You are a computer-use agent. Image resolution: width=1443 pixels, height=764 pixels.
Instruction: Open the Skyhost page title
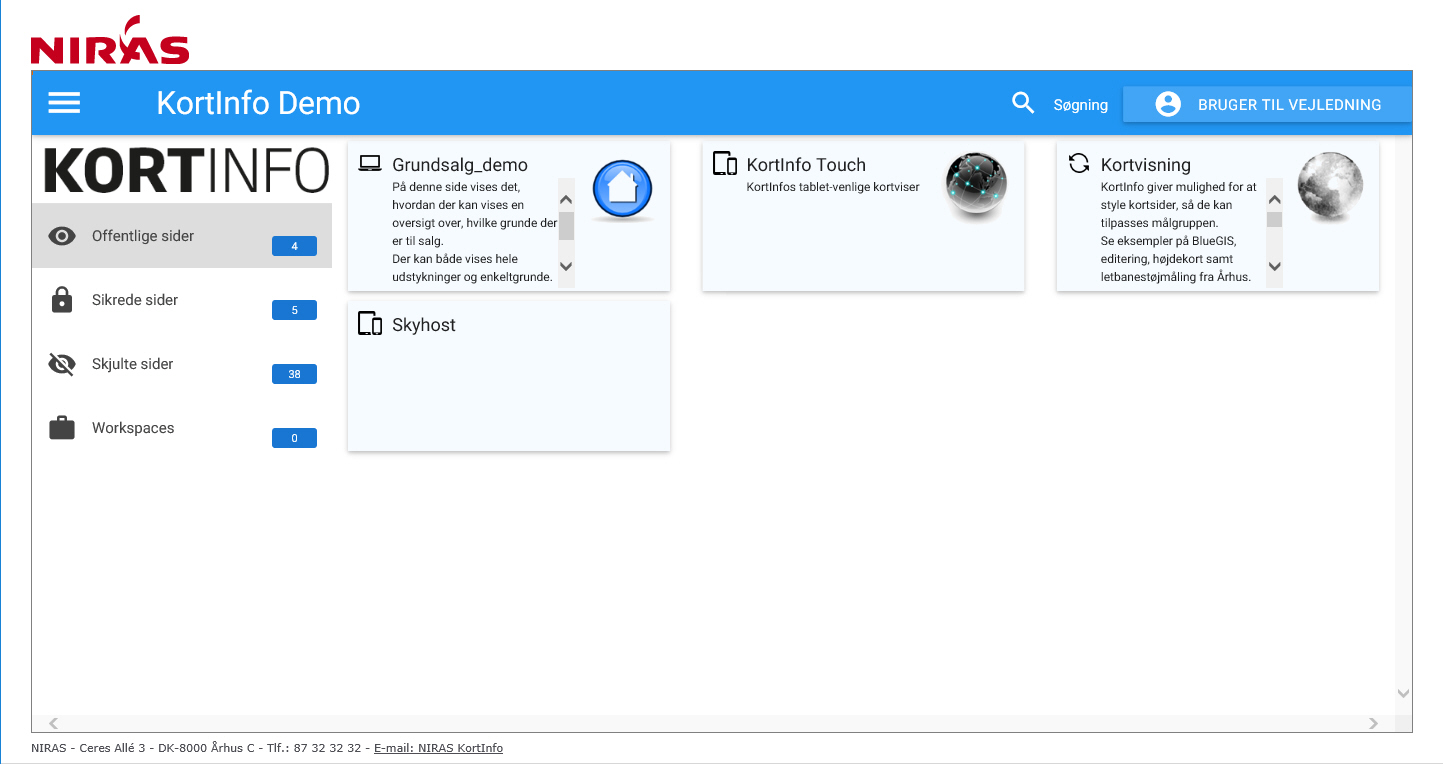click(x=424, y=325)
